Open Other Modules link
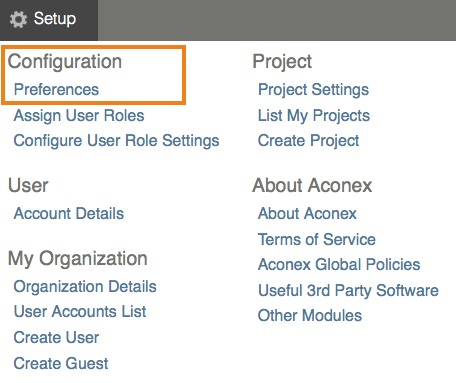This screenshot has height=383, width=456. (310, 315)
